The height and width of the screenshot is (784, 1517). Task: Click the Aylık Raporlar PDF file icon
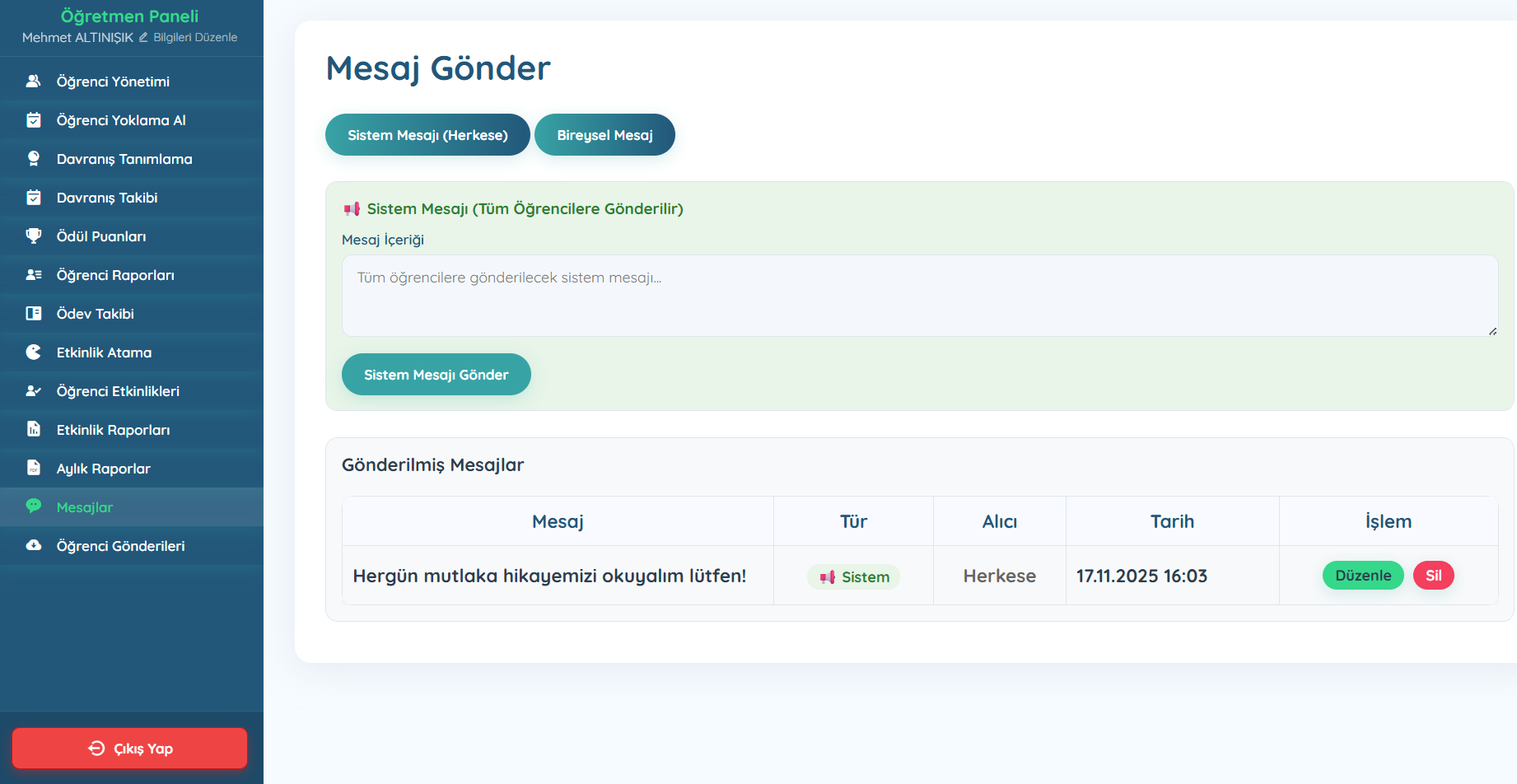[x=34, y=469]
